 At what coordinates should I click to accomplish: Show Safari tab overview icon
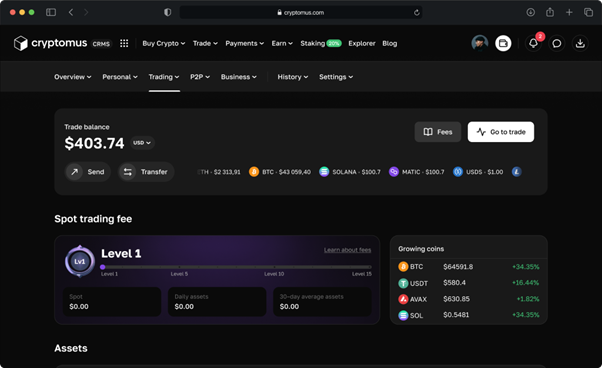pos(588,12)
